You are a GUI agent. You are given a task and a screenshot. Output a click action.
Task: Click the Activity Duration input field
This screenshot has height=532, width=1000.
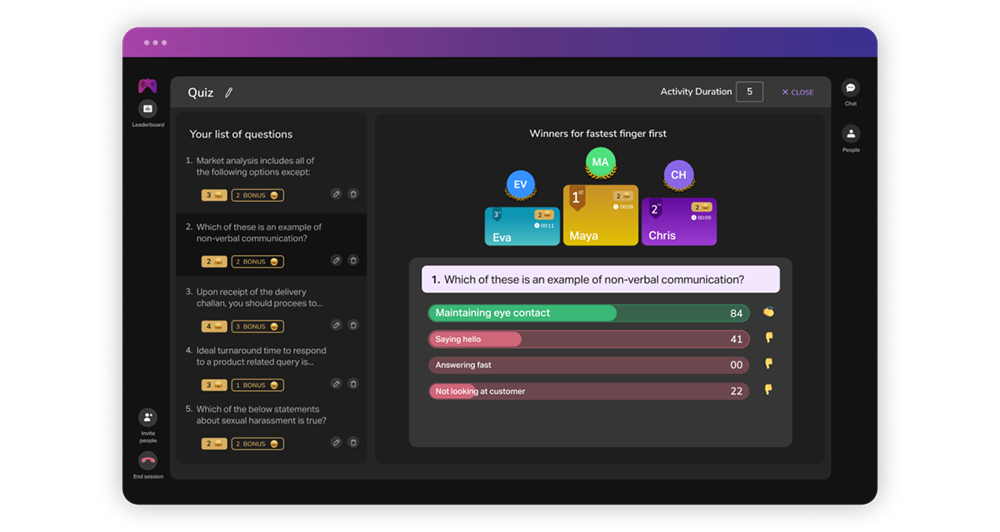point(749,92)
